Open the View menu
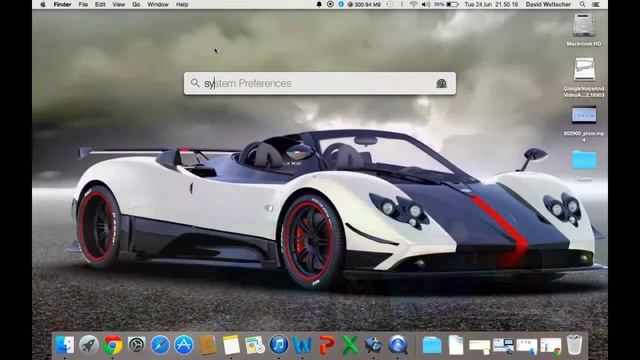Screen dimensions: 640x360 pyautogui.click(x=119, y=4)
